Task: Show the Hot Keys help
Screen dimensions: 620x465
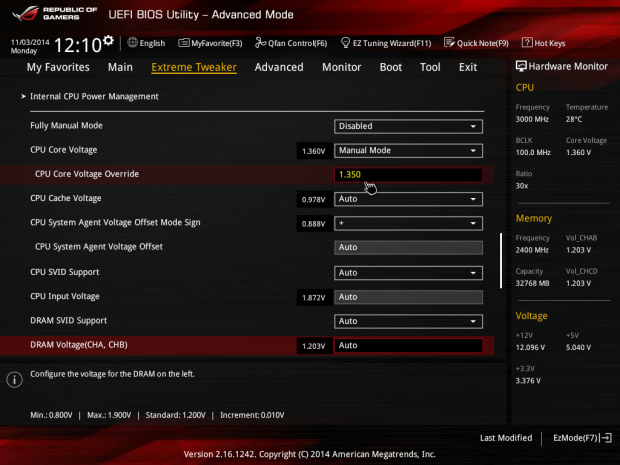Action: point(543,44)
